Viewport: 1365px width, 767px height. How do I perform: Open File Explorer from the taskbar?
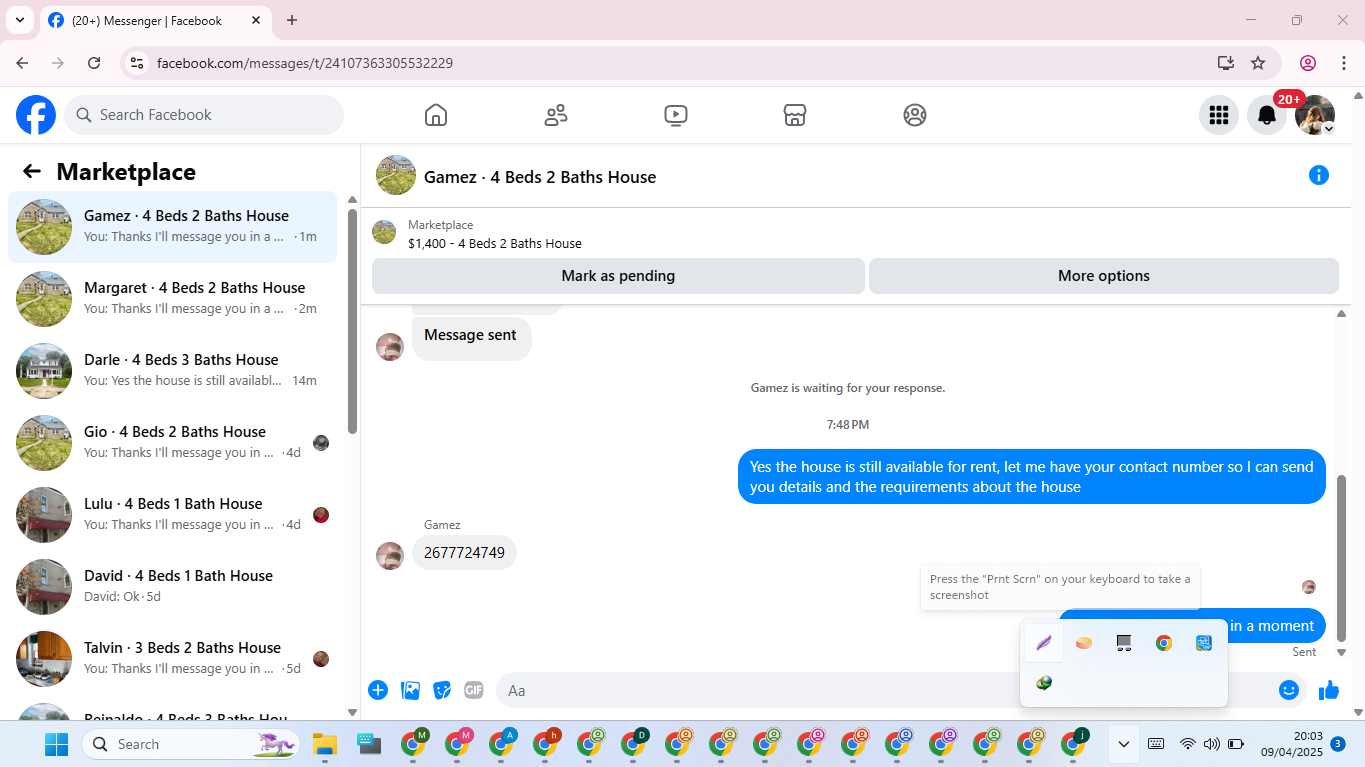point(325,744)
